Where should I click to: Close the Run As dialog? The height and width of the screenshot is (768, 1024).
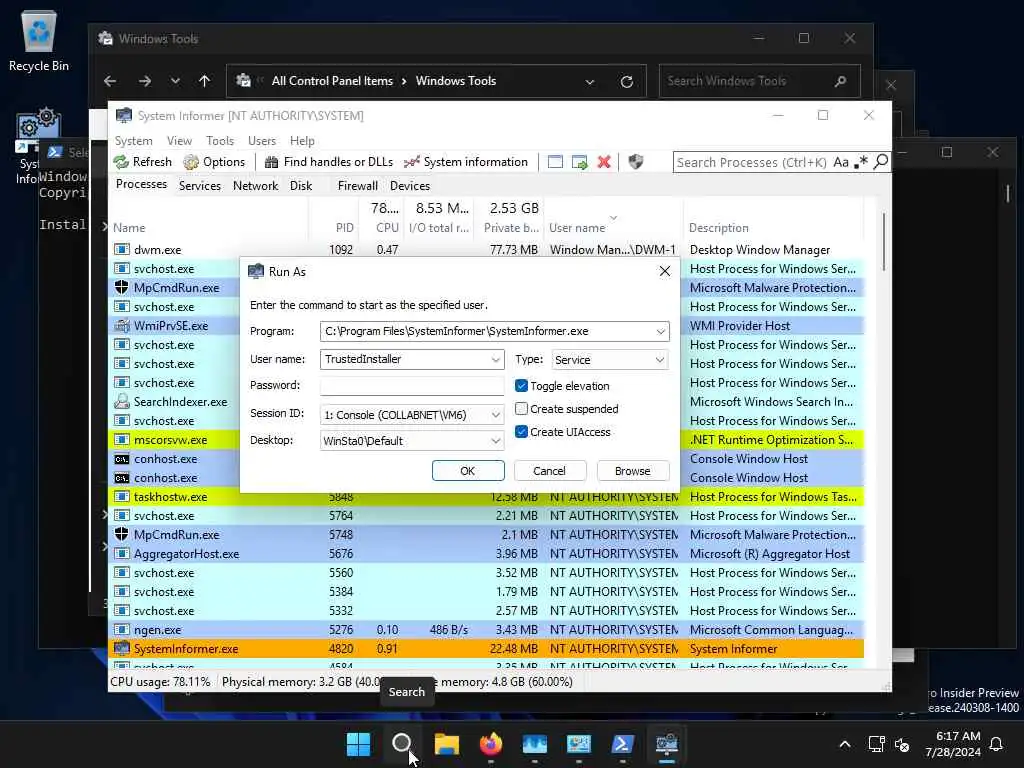coord(665,272)
